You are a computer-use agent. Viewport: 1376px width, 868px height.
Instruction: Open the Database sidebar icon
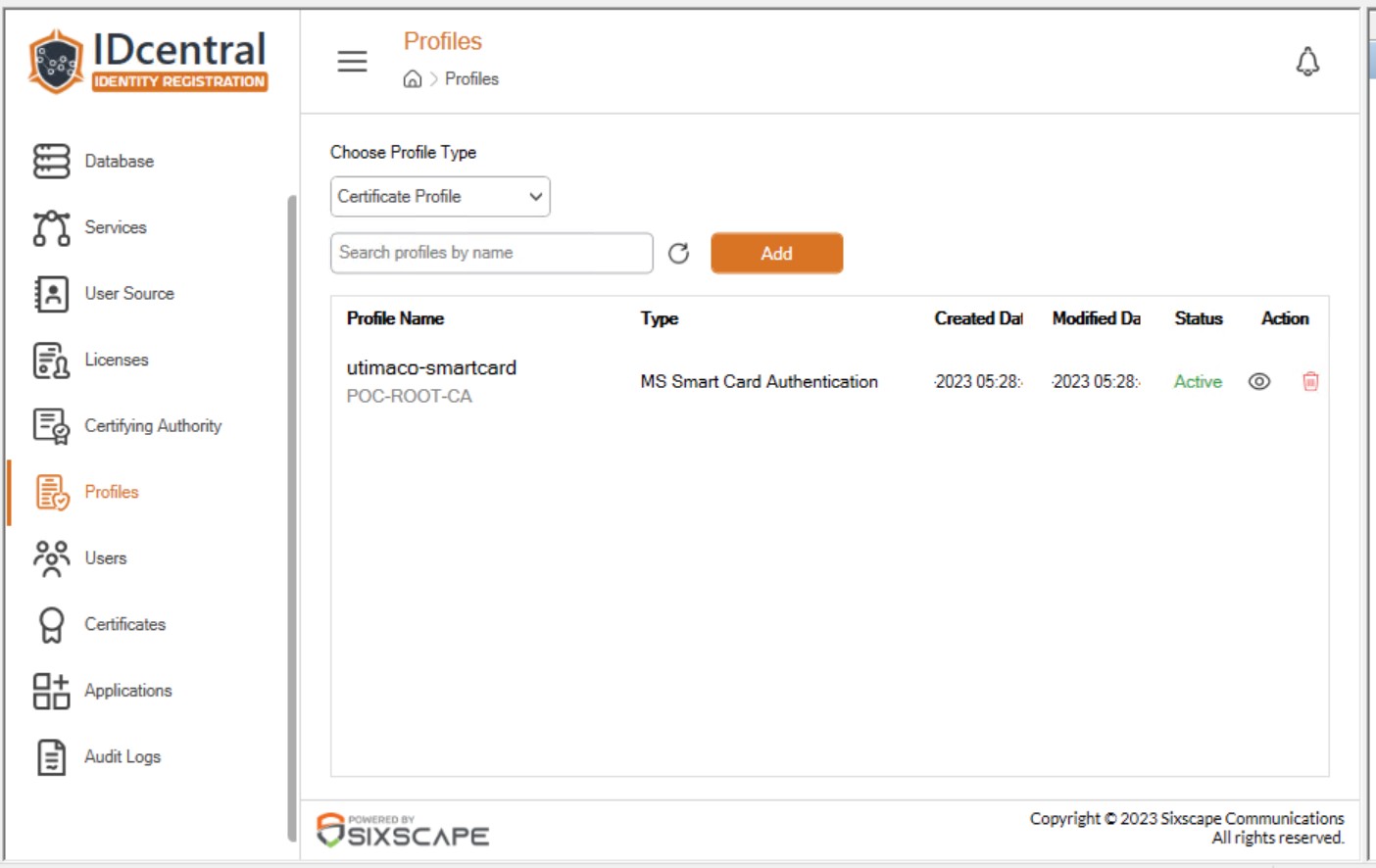pyautogui.click(x=51, y=161)
